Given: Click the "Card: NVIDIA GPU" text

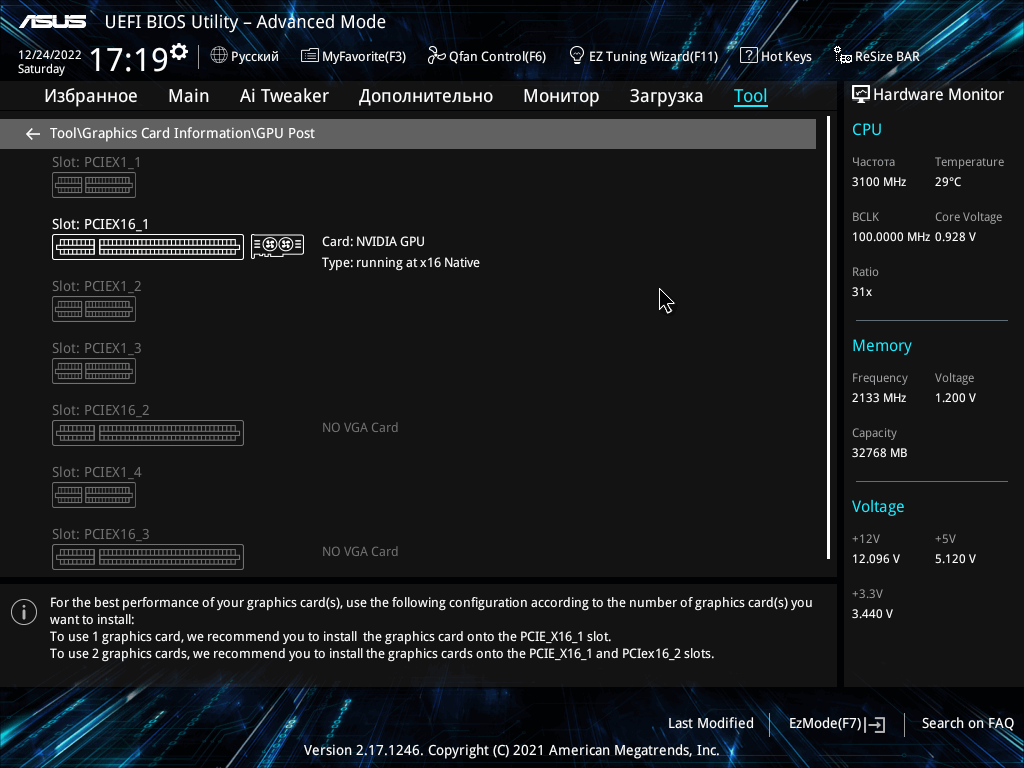Looking at the screenshot, I should pyautogui.click(x=373, y=242).
